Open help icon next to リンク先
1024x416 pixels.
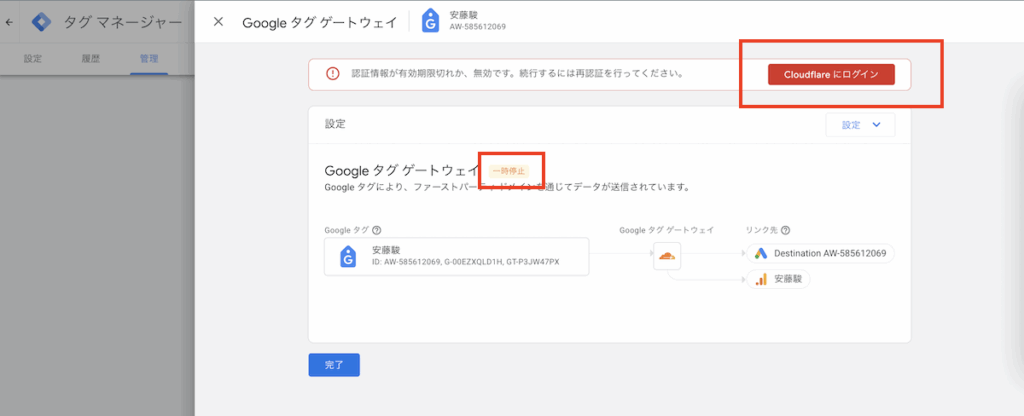[x=785, y=230]
